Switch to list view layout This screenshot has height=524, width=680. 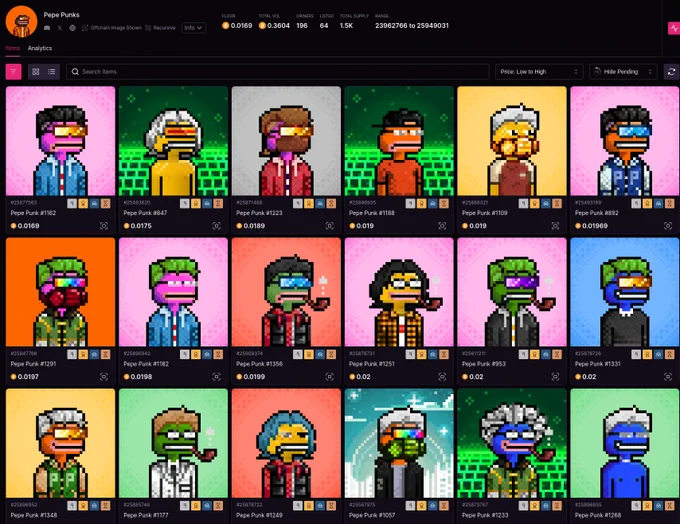pos(52,72)
